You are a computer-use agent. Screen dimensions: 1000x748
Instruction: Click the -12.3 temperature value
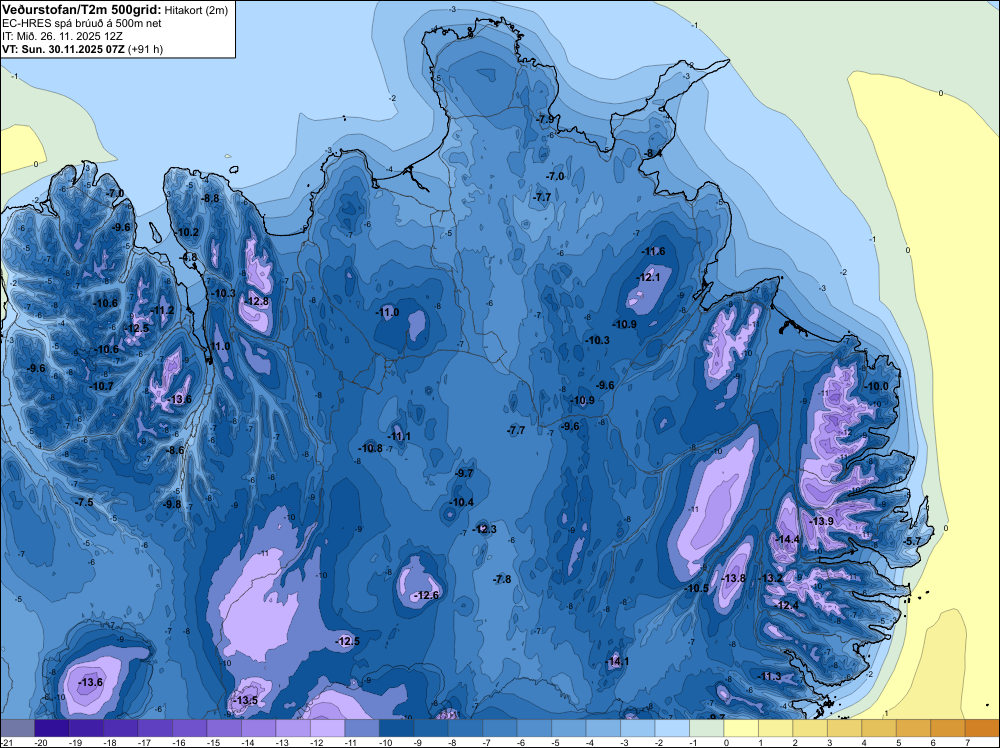(x=485, y=529)
